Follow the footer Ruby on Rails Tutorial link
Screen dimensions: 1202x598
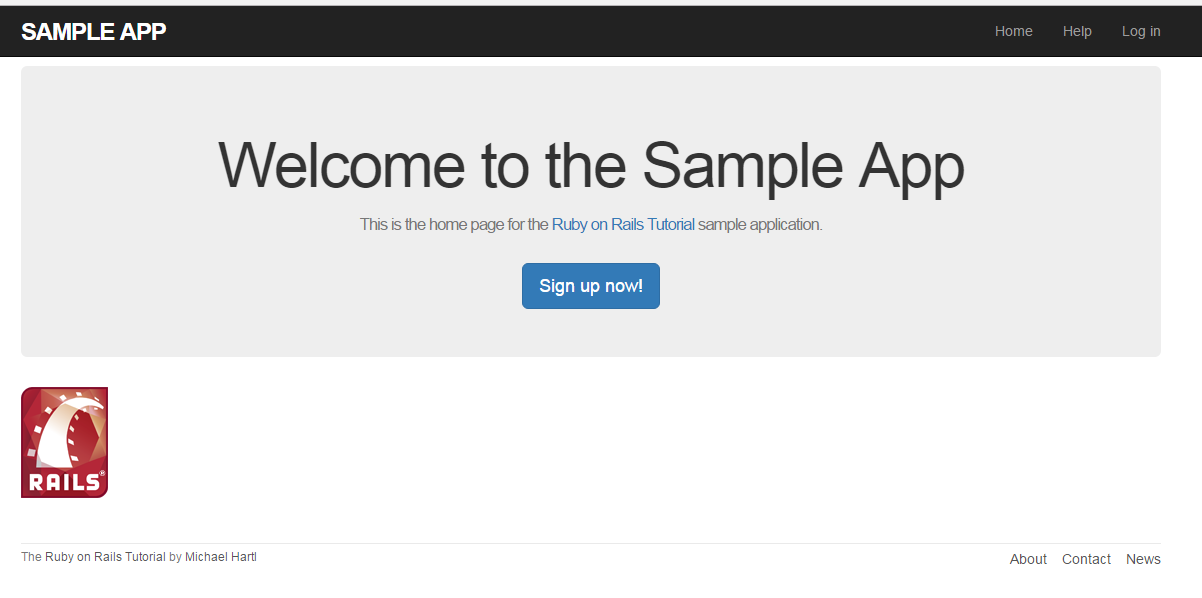(105, 557)
